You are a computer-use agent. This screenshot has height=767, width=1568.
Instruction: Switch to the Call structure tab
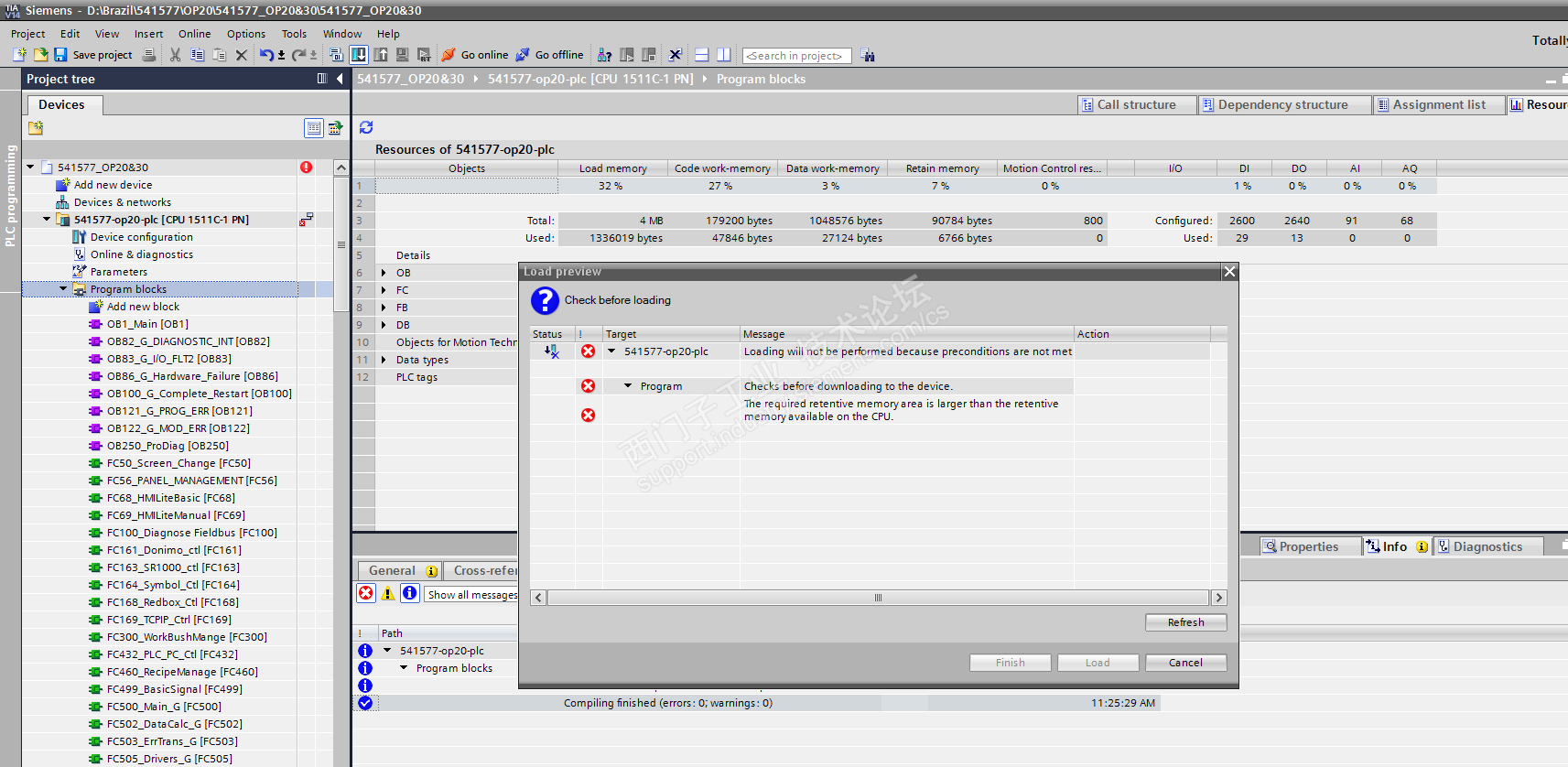pos(1137,104)
